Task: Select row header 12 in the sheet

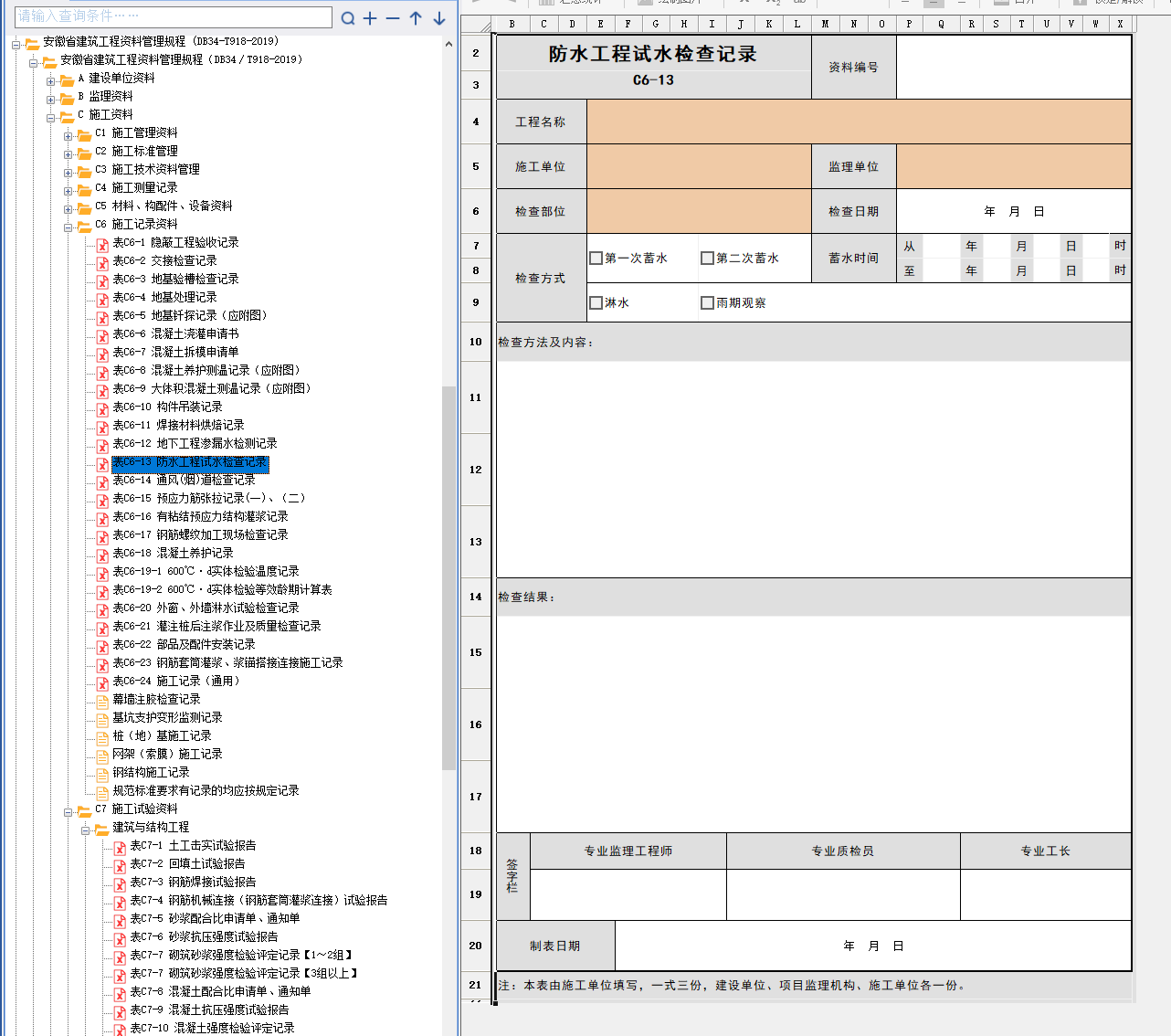Action: coord(475,470)
